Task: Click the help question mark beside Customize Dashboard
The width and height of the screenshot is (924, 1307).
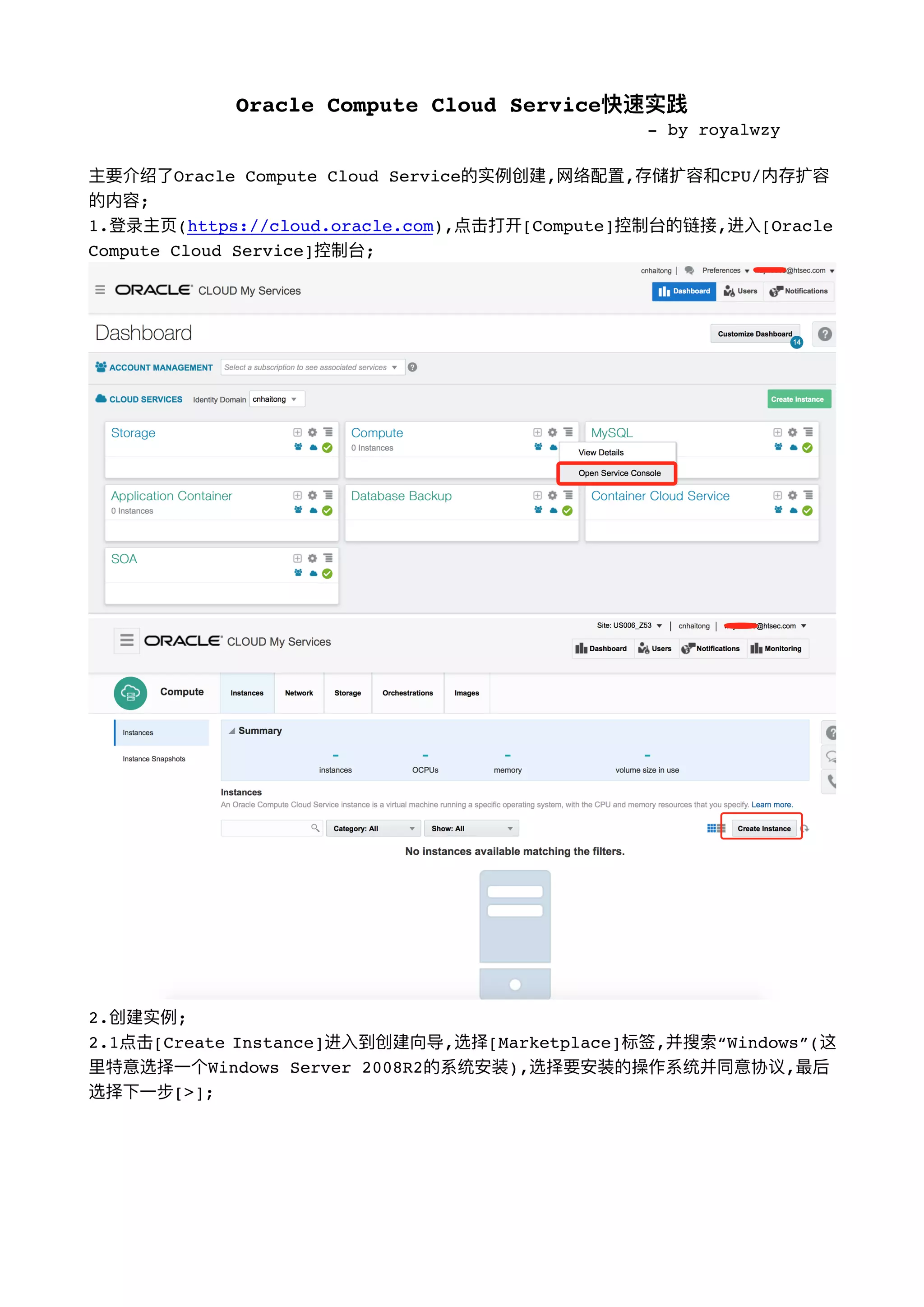Action: coord(824,334)
